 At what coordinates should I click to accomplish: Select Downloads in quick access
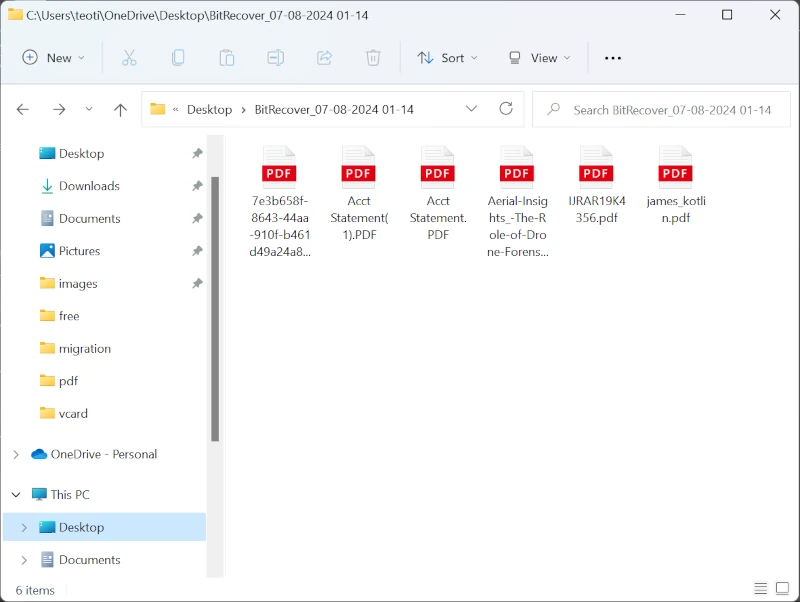pyautogui.click(x=89, y=186)
